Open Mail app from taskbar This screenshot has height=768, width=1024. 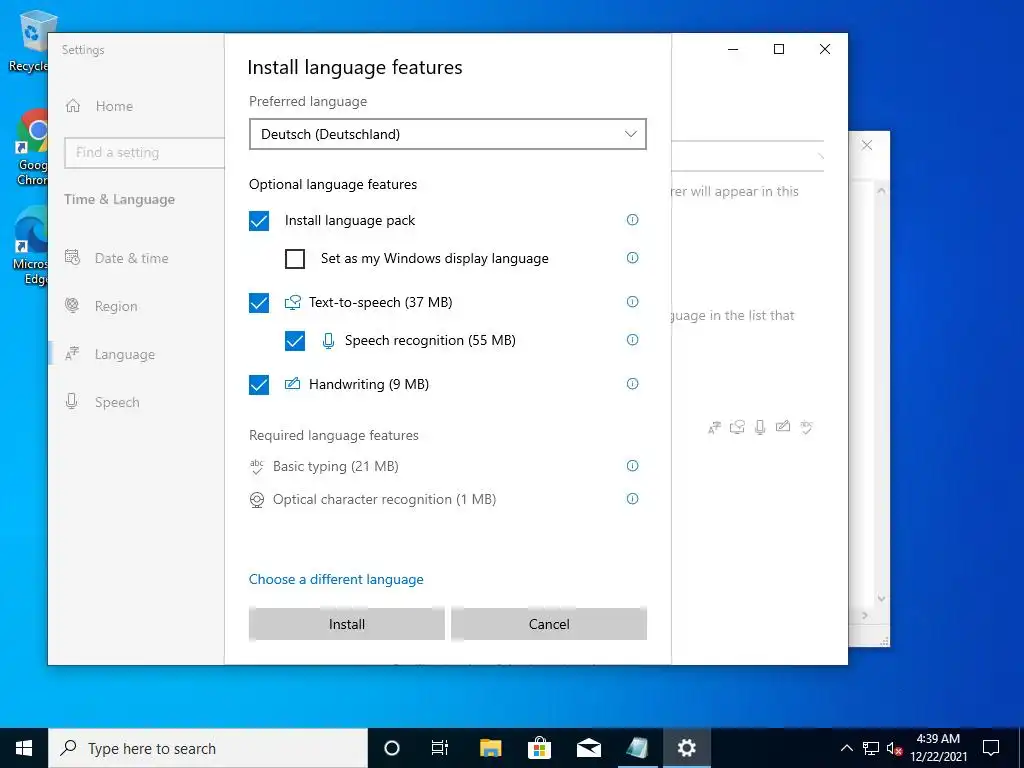point(588,748)
